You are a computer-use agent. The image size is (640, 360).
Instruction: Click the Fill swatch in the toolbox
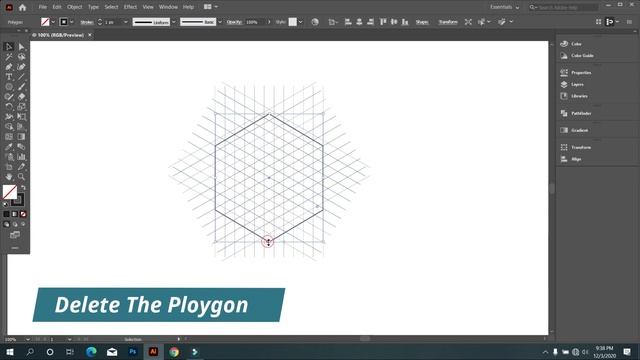10,192
